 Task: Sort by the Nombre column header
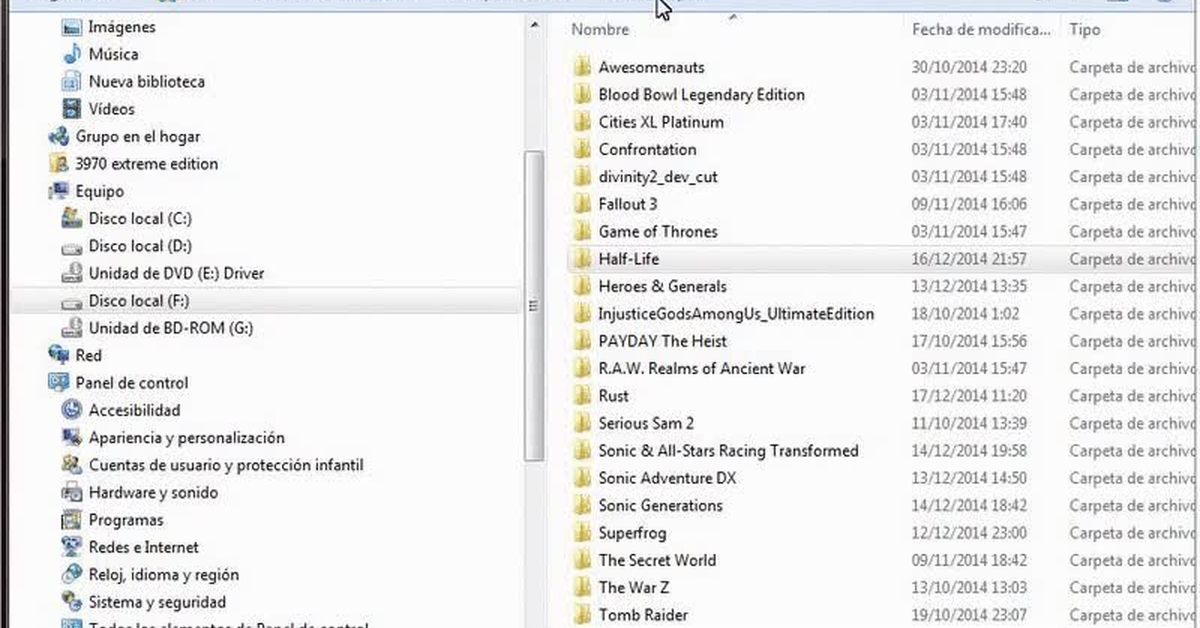click(x=600, y=30)
